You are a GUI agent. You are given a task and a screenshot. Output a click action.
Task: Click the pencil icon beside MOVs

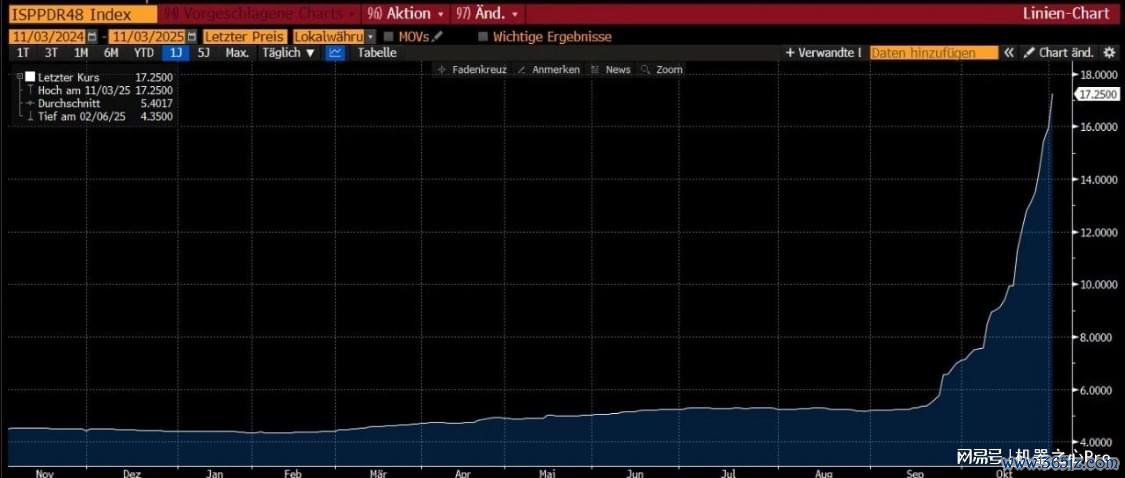tap(436, 37)
